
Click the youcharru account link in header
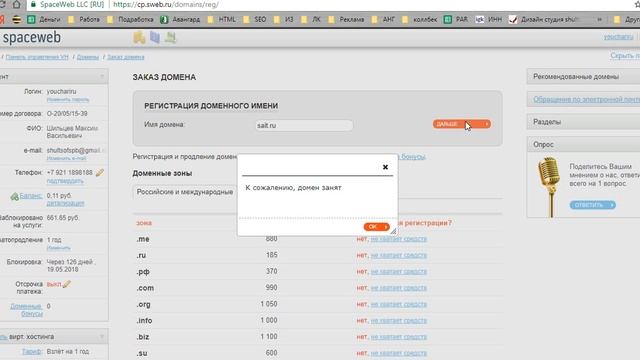tap(618, 37)
